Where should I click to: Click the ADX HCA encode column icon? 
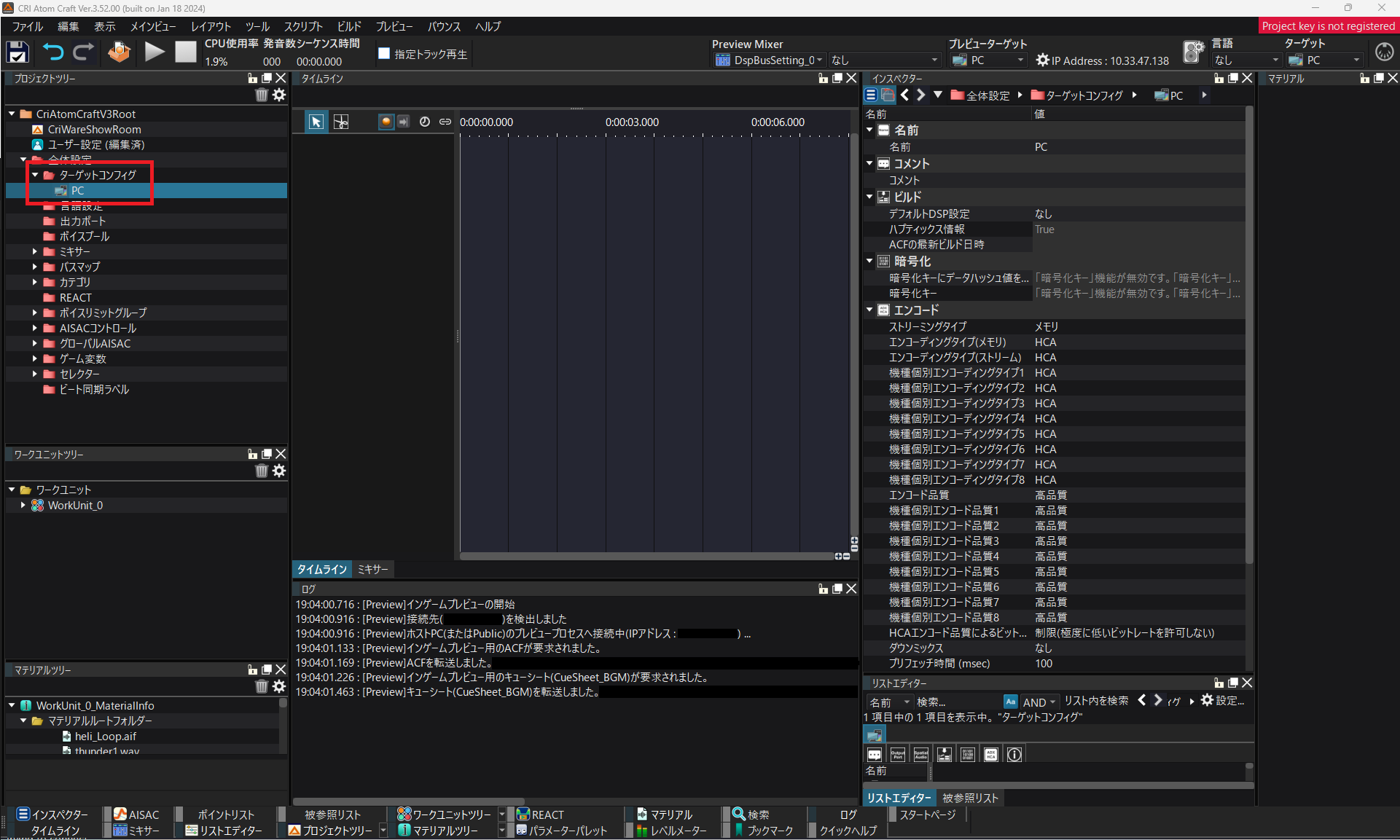pyautogui.click(x=991, y=755)
